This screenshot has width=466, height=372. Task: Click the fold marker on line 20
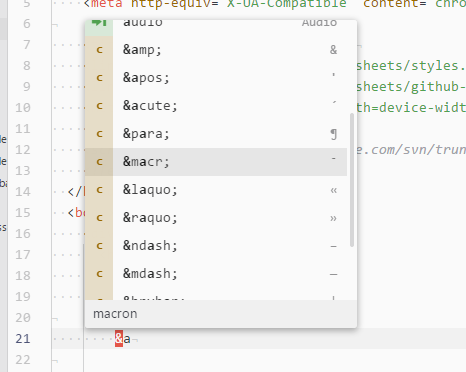click(55, 319)
